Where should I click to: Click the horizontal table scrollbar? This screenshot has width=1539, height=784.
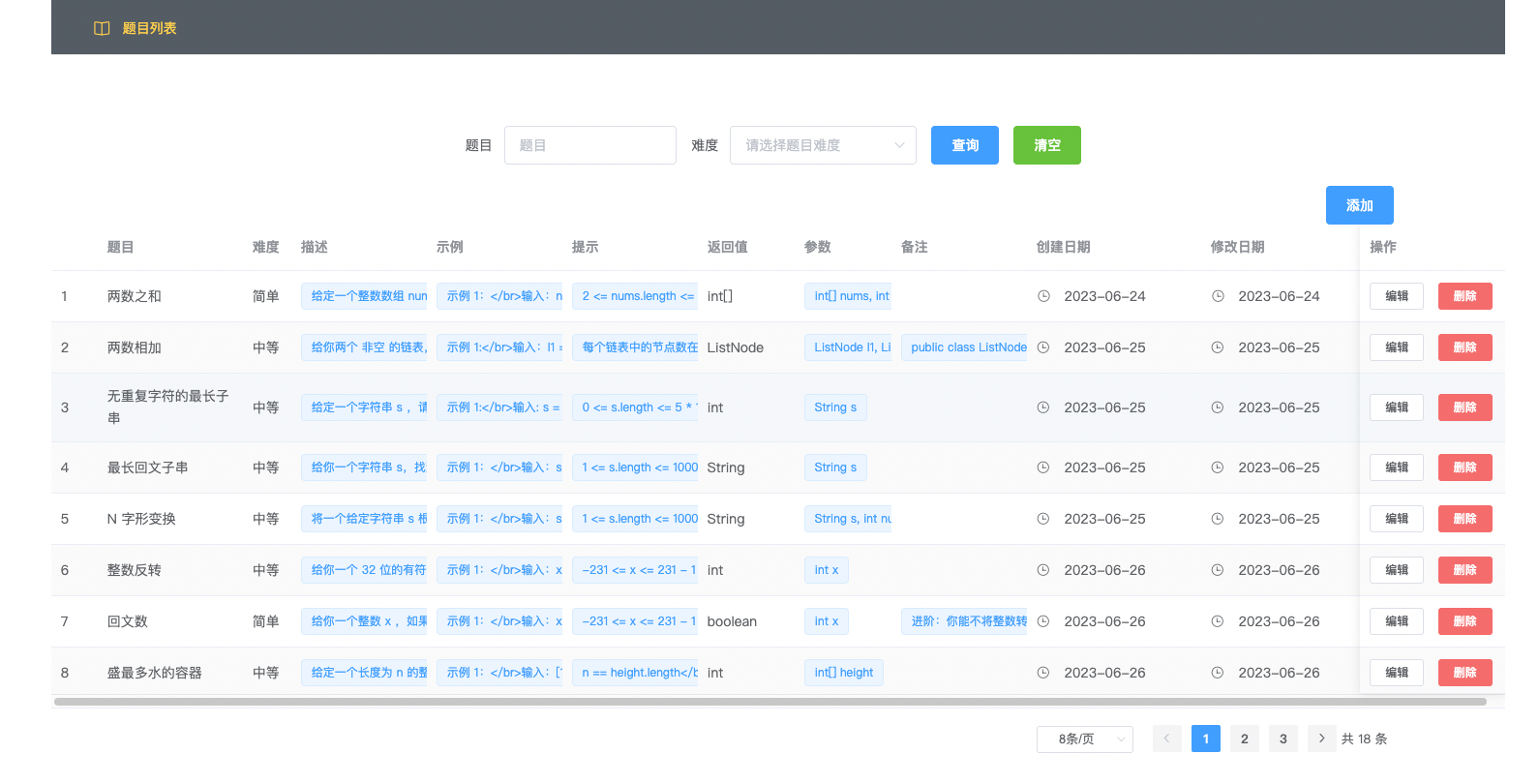[769, 702]
